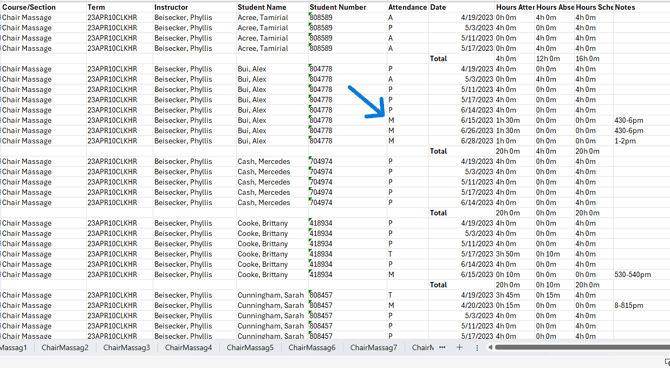Screen dimensions: 670x368
Task: Click the Student Name header cell
Action: pyautogui.click(x=272, y=7)
